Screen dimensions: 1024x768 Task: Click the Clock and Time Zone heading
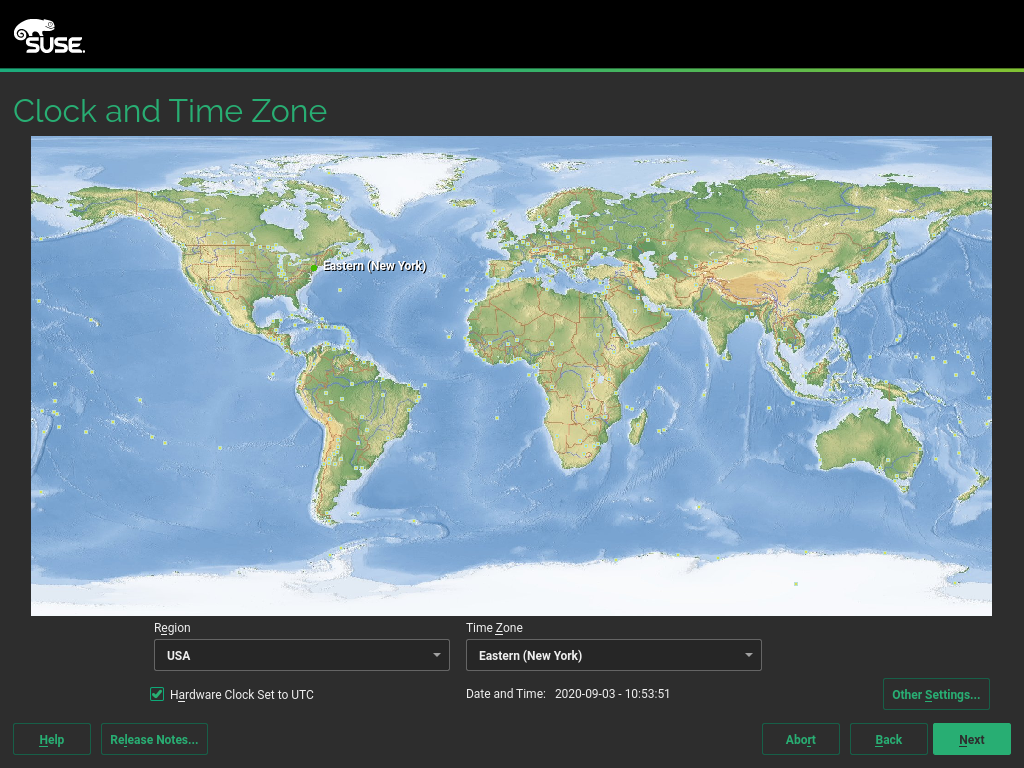pyautogui.click(x=170, y=110)
